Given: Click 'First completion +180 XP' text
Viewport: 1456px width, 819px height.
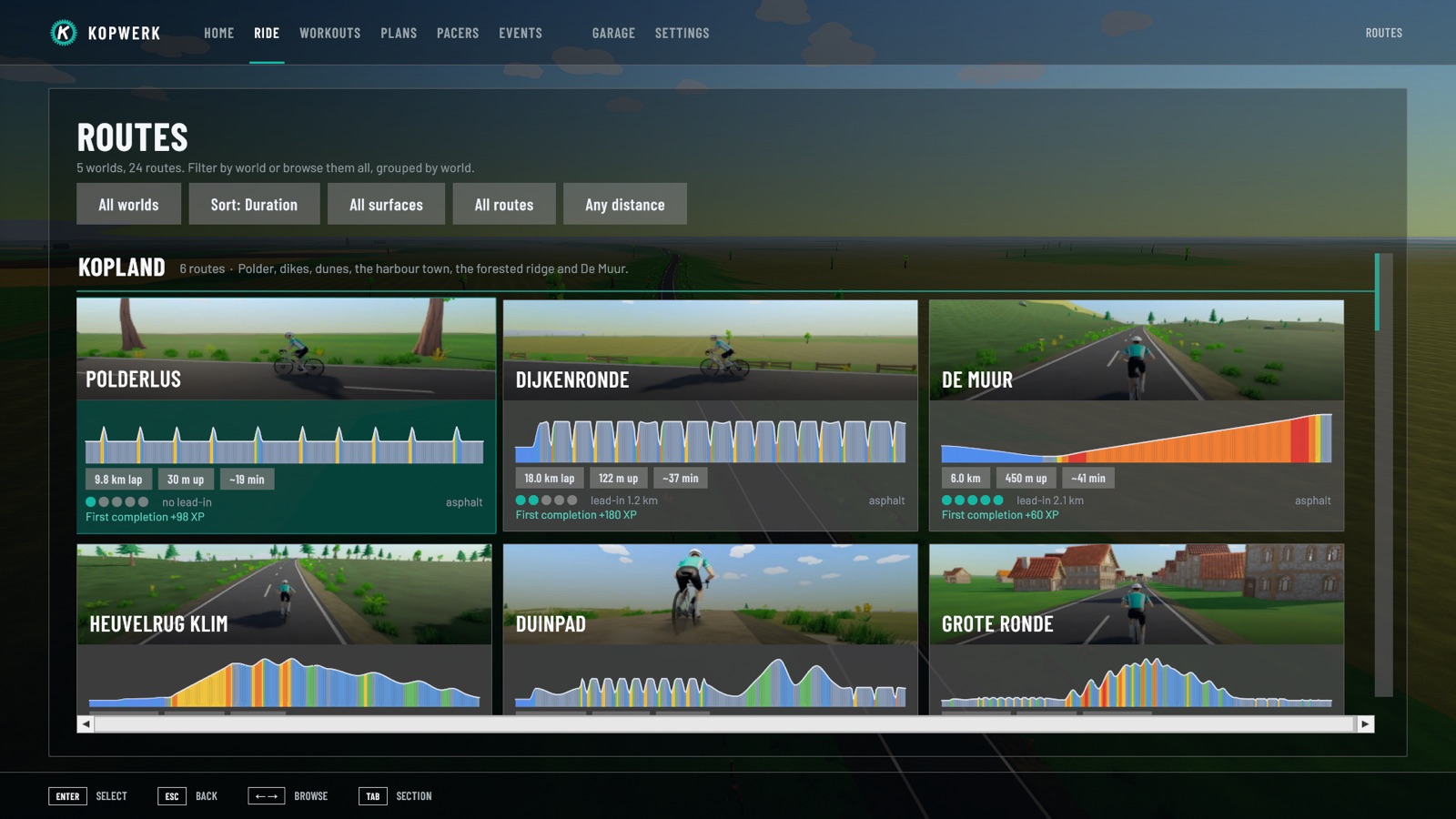Looking at the screenshot, I should (x=576, y=515).
